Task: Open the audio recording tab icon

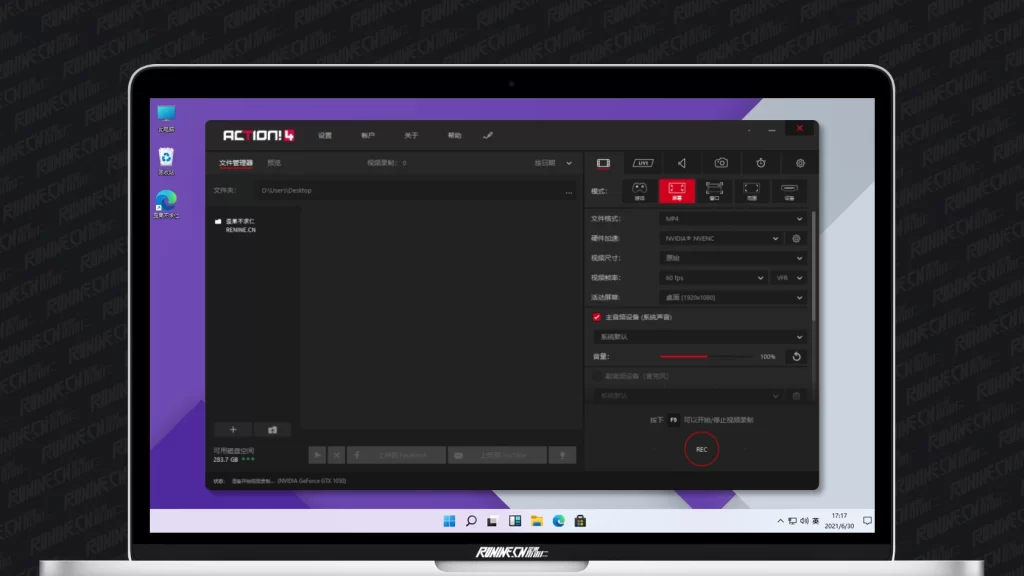Action: (681, 163)
